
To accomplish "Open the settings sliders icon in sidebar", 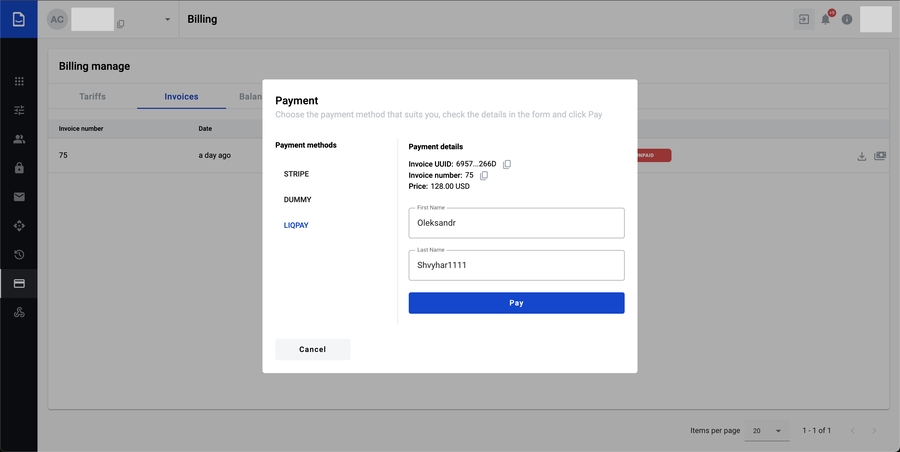I will (19, 110).
